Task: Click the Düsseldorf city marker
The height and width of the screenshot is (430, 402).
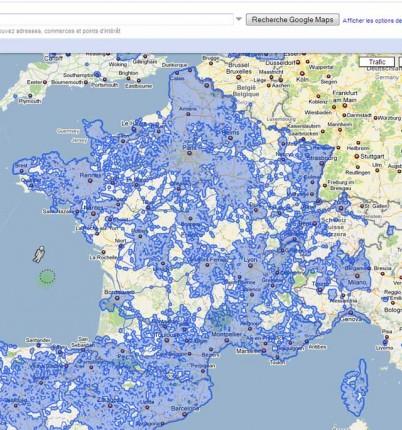Action: pyautogui.click(x=298, y=62)
